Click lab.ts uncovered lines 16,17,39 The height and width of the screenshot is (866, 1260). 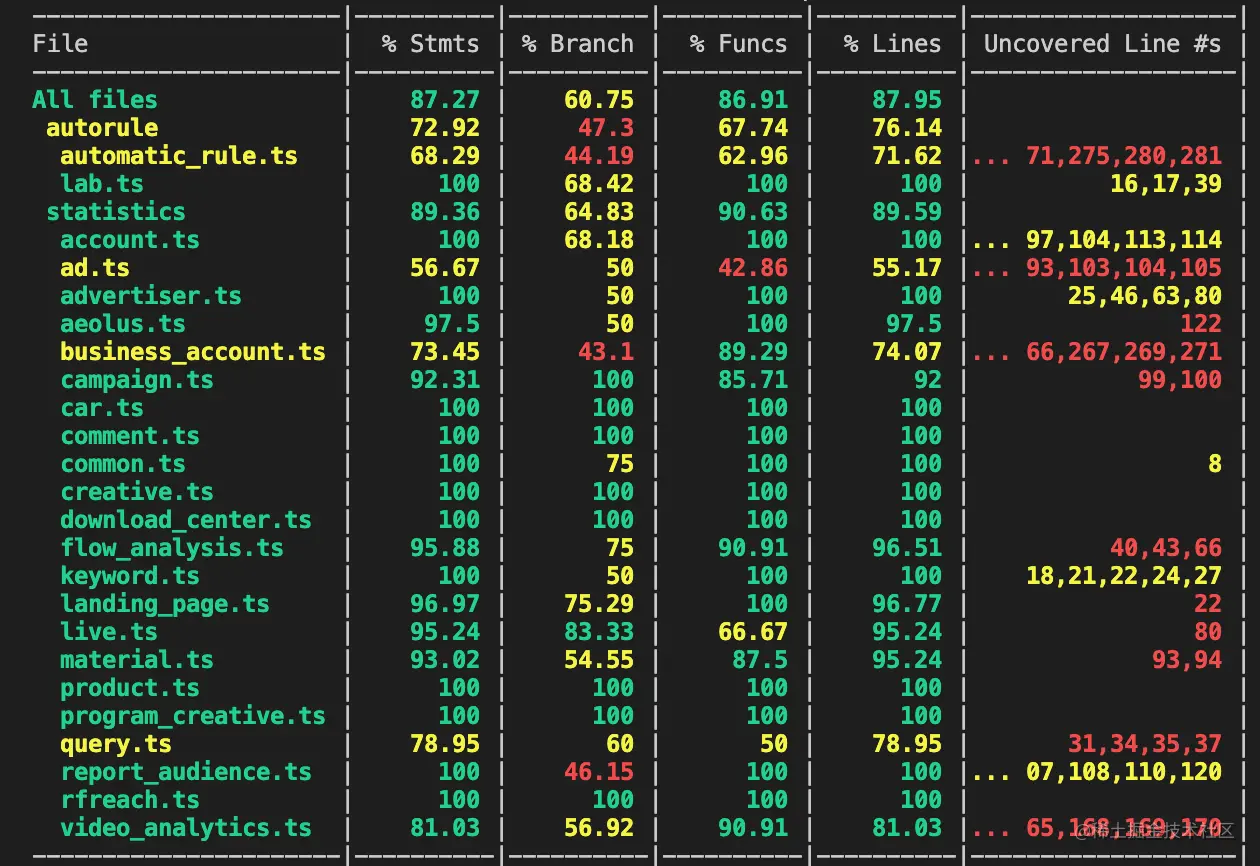tap(1166, 184)
